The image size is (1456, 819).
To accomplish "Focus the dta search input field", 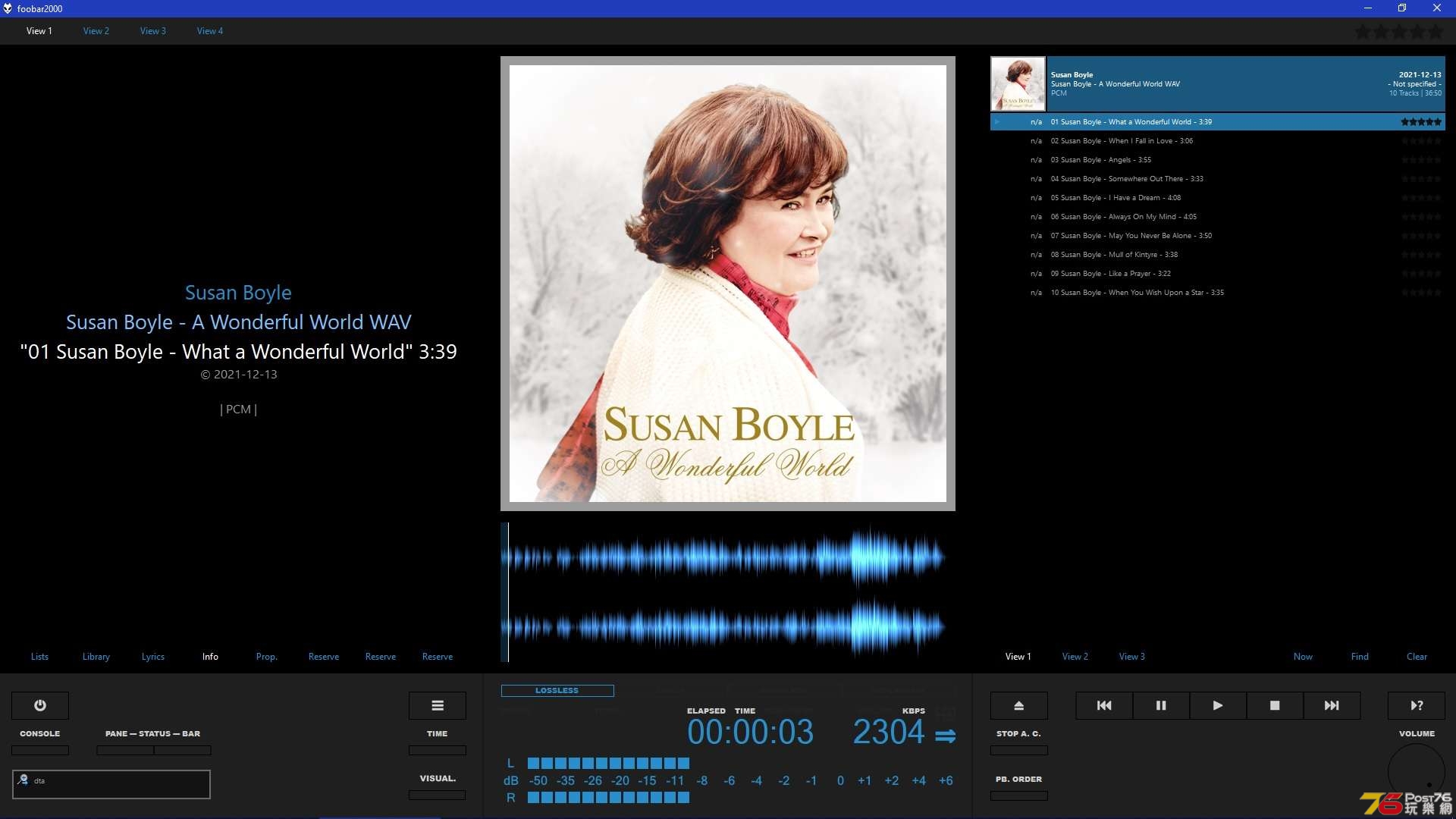I will [111, 784].
